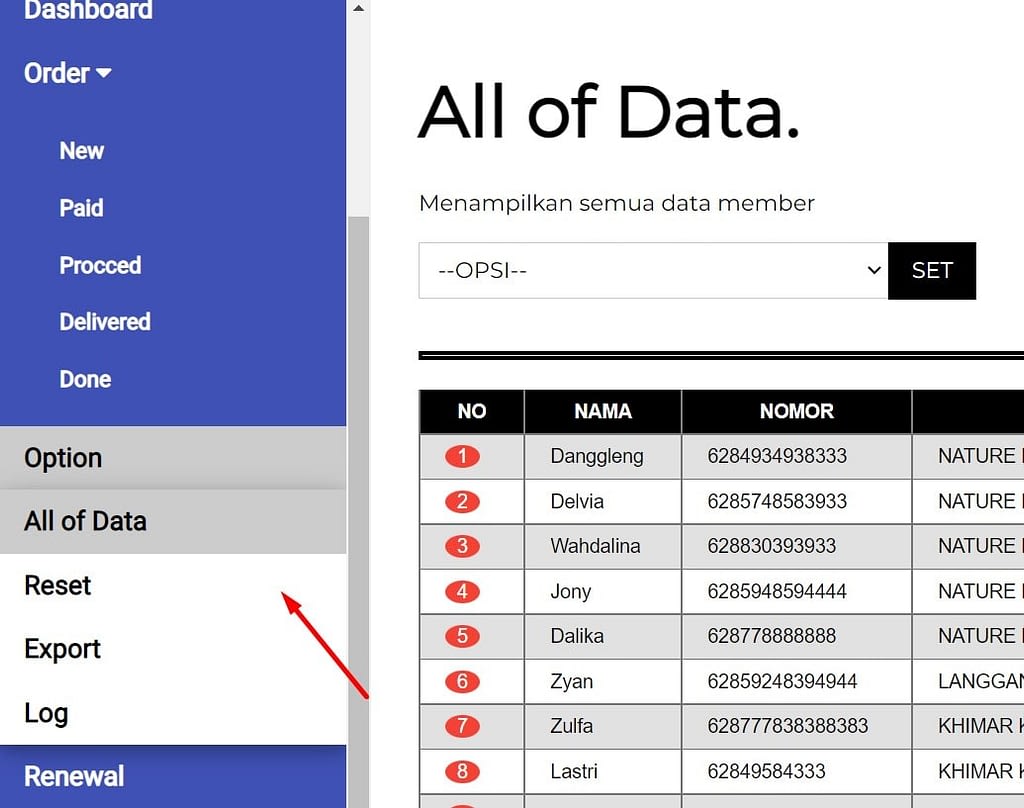Open the Renewal sidebar section
The width and height of the screenshot is (1024, 808).
click(173, 777)
